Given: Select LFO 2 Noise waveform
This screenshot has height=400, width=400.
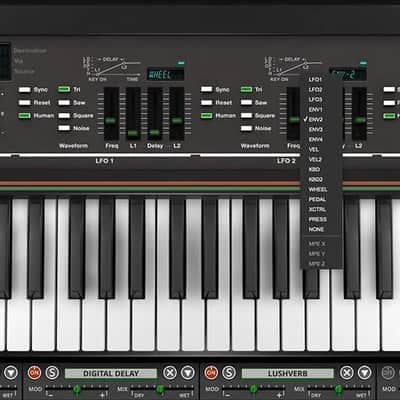Looking at the screenshot, I should (246, 128).
